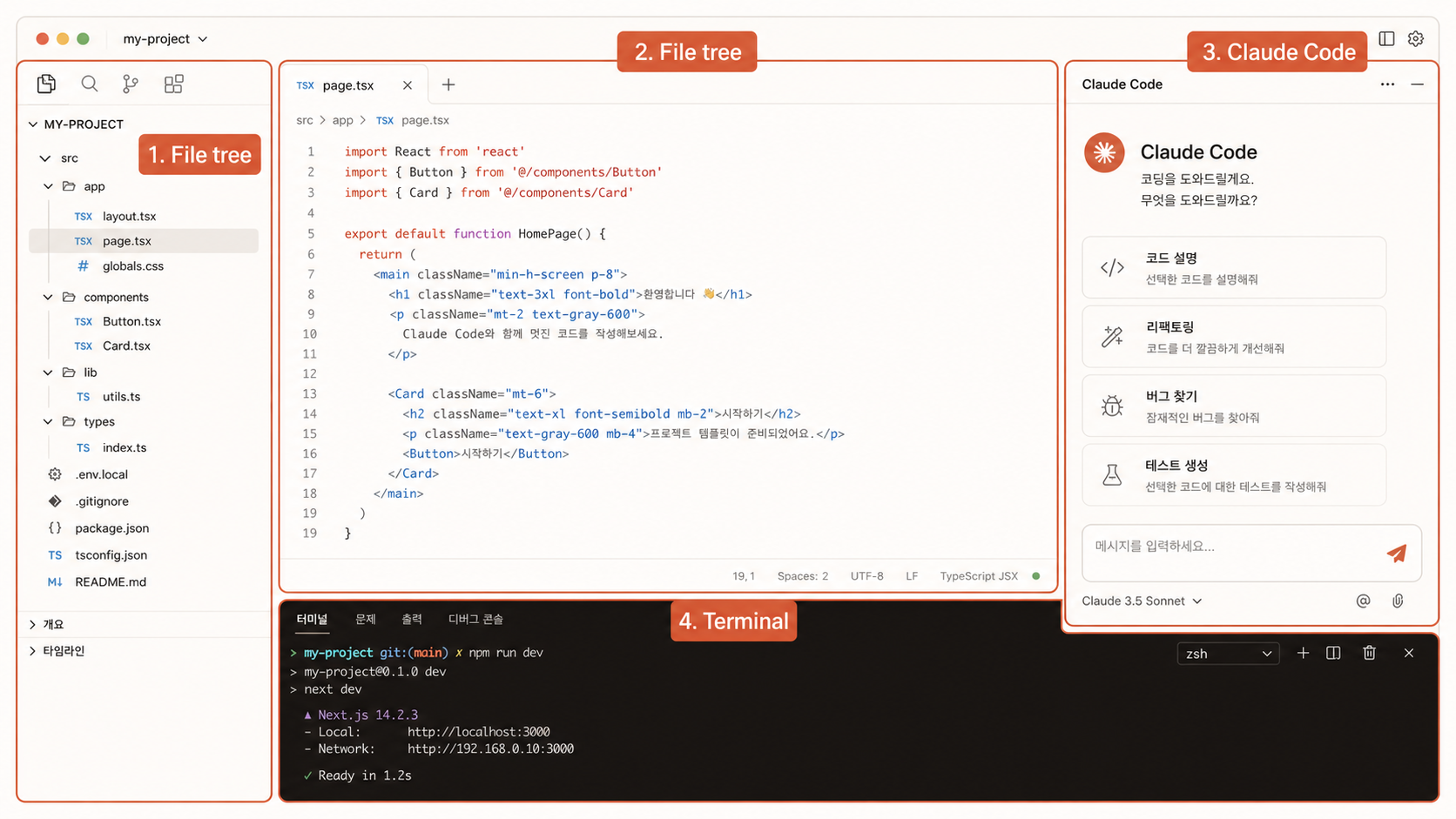Image resolution: width=1456 pixels, height=819 pixels.
Task: Collapse the MY-PROJECT root section
Action: point(33,124)
